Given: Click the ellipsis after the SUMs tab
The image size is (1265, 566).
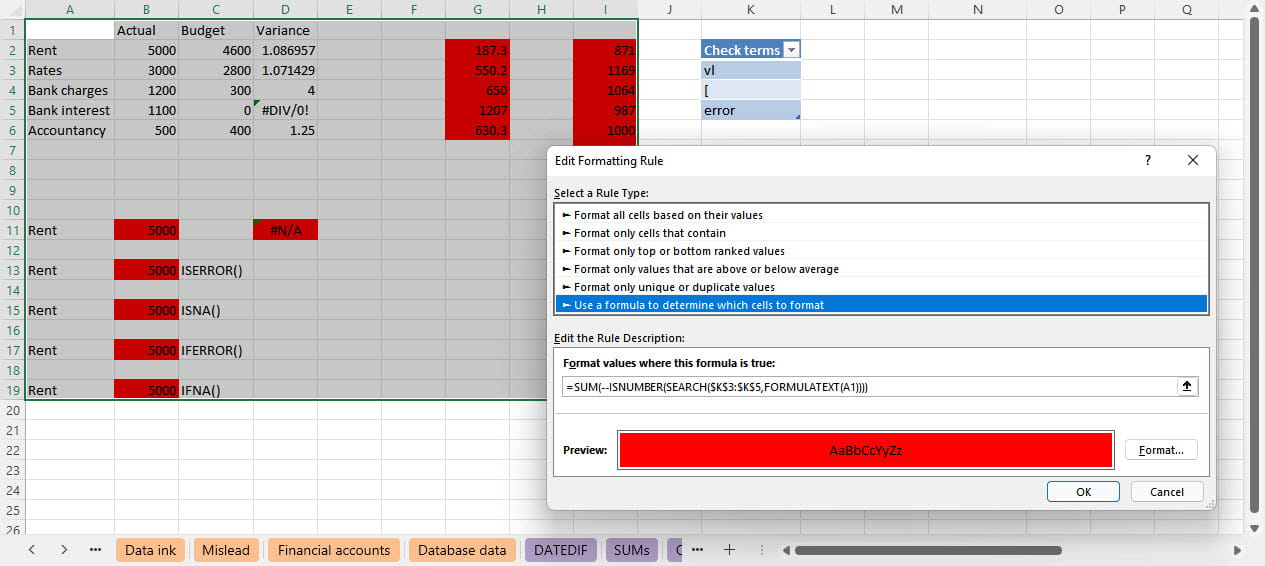Looking at the screenshot, I should click(697, 549).
